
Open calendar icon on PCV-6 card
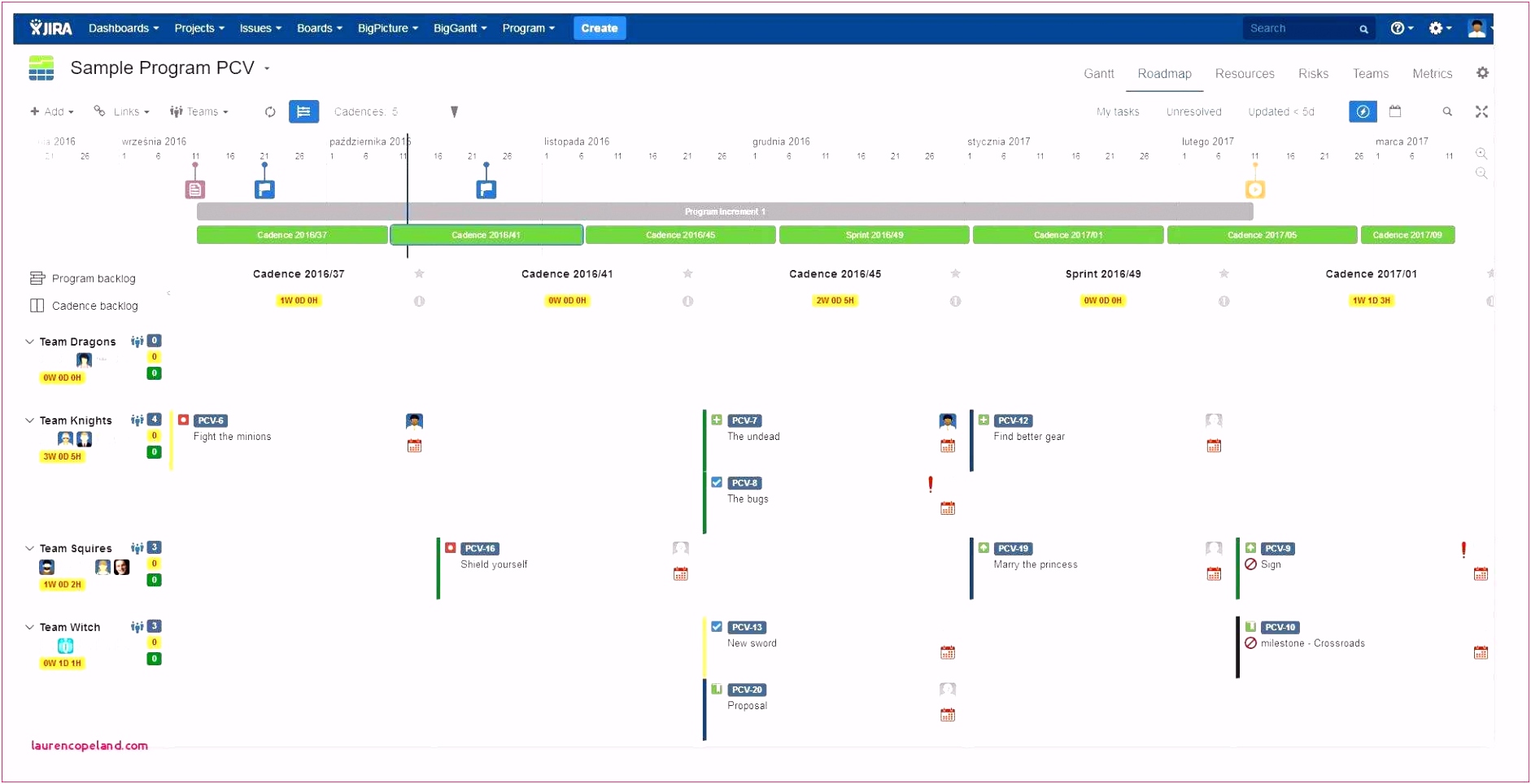[414, 446]
